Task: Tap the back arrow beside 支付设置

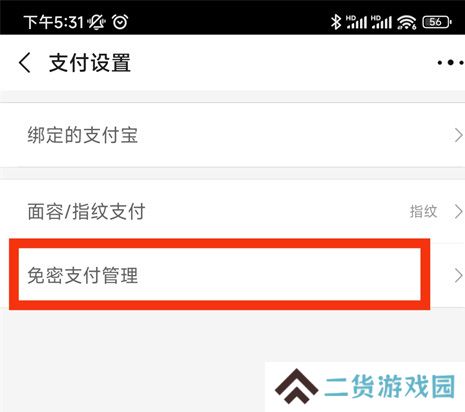Action: [25, 62]
